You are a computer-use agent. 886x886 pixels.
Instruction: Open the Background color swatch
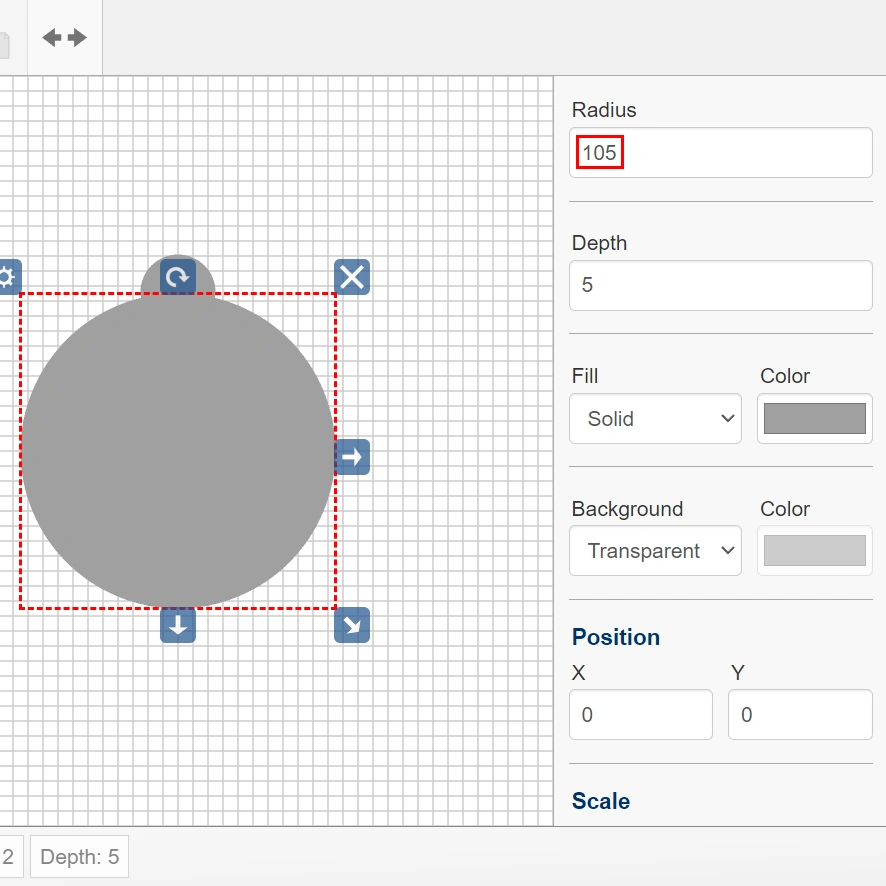814,551
